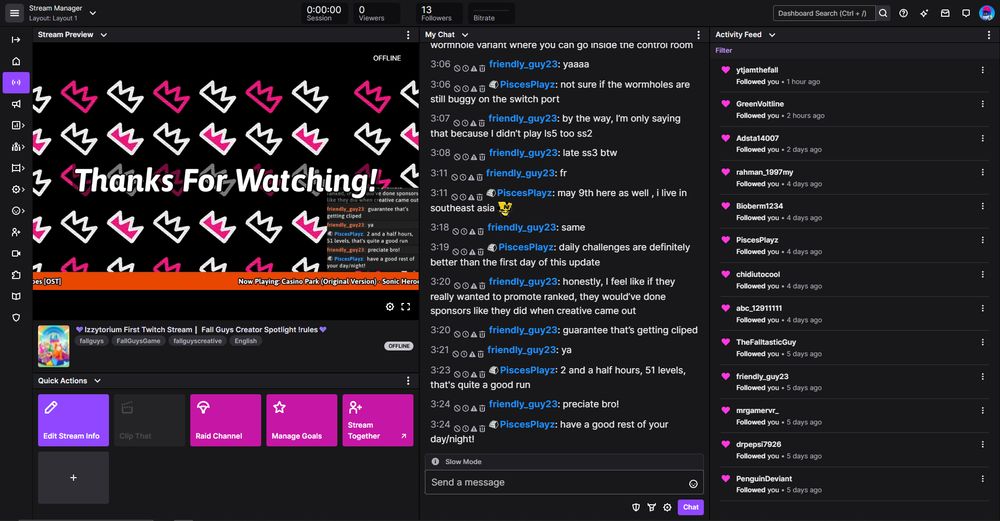Image resolution: width=1000 pixels, height=521 pixels.
Task: Click the fallguyscreative tag
Action: click(198, 341)
